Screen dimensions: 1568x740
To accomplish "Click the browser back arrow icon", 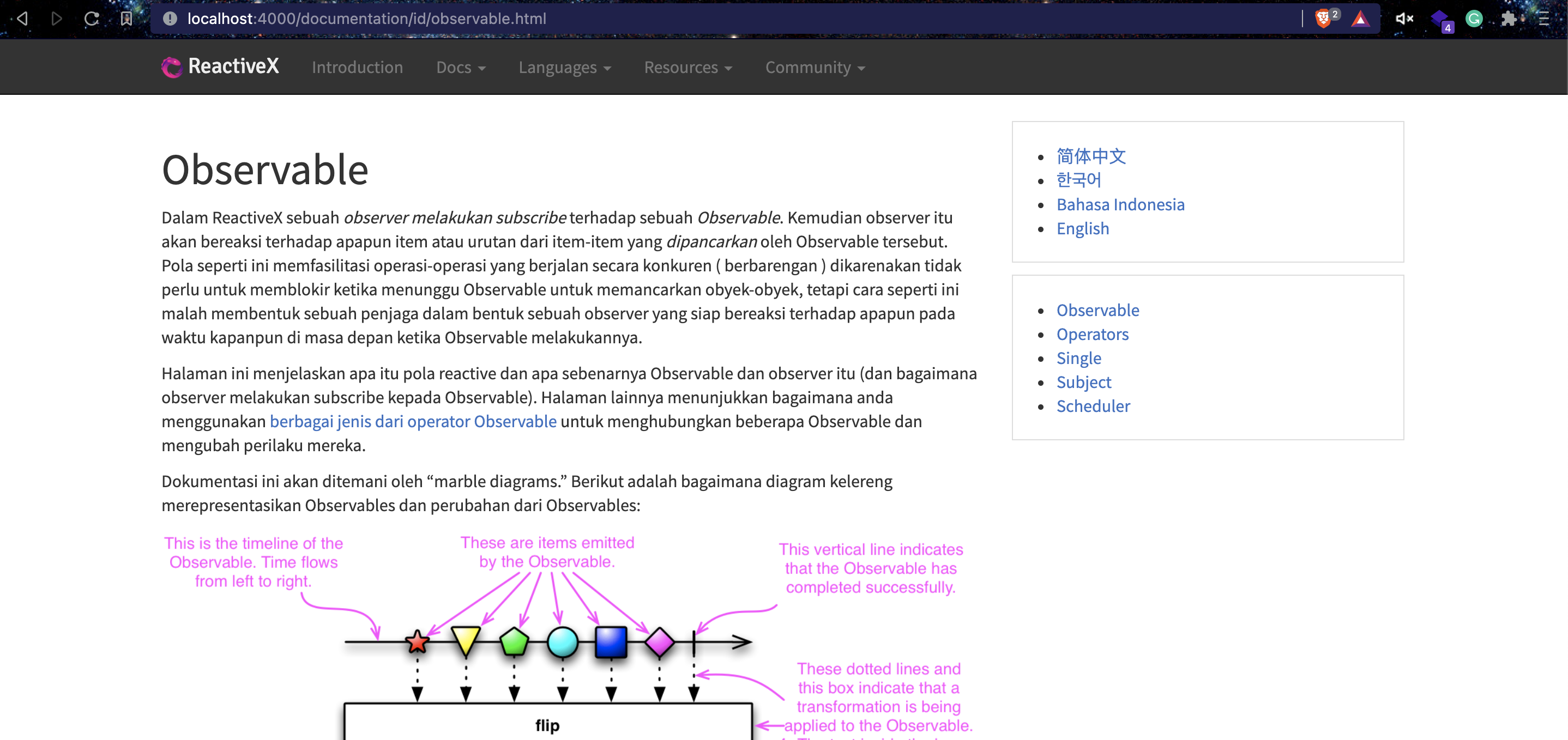I will [22, 19].
